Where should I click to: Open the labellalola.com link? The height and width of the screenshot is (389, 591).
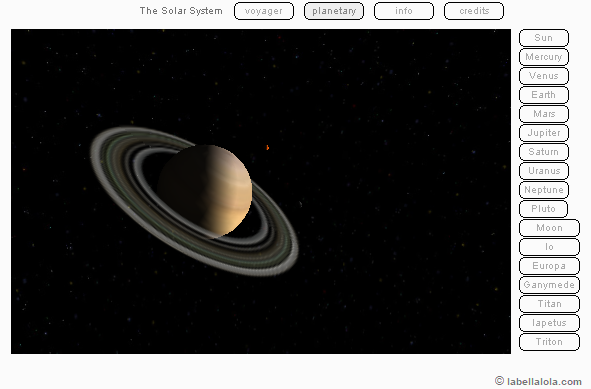tap(538, 381)
